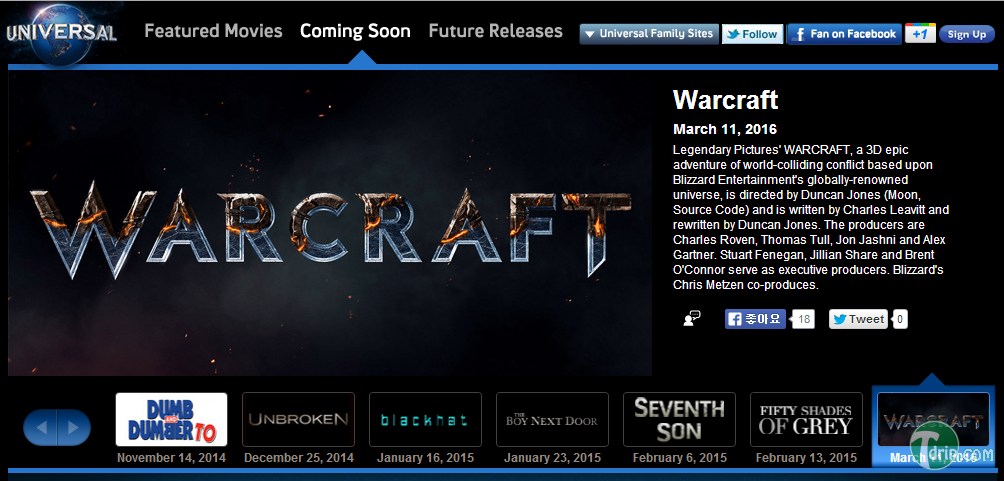The height and width of the screenshot is (481, 1004).
Task: Click the Sign Up button
Action: 966,35
